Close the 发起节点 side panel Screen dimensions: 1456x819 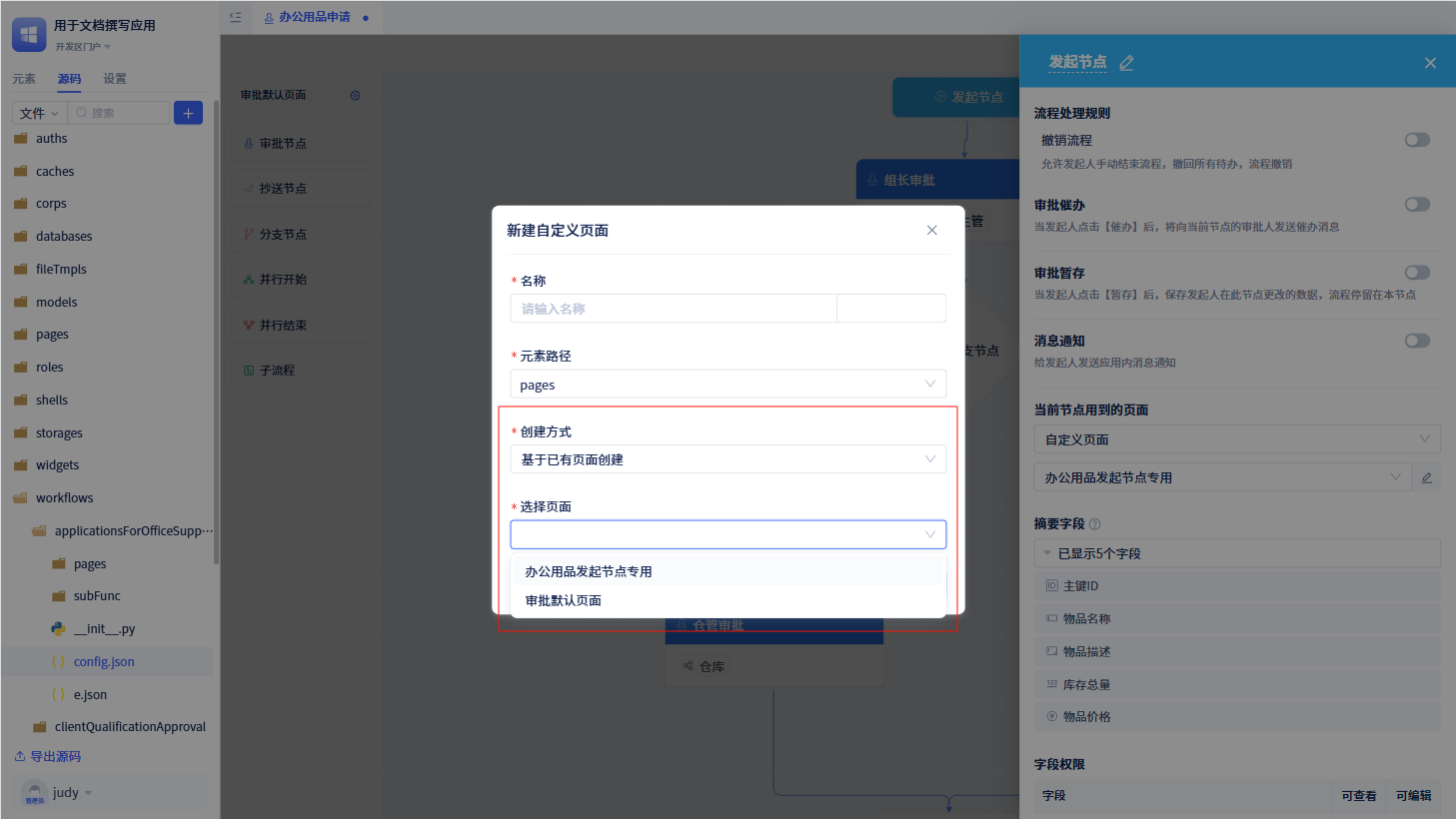[x=1430, y=63]
